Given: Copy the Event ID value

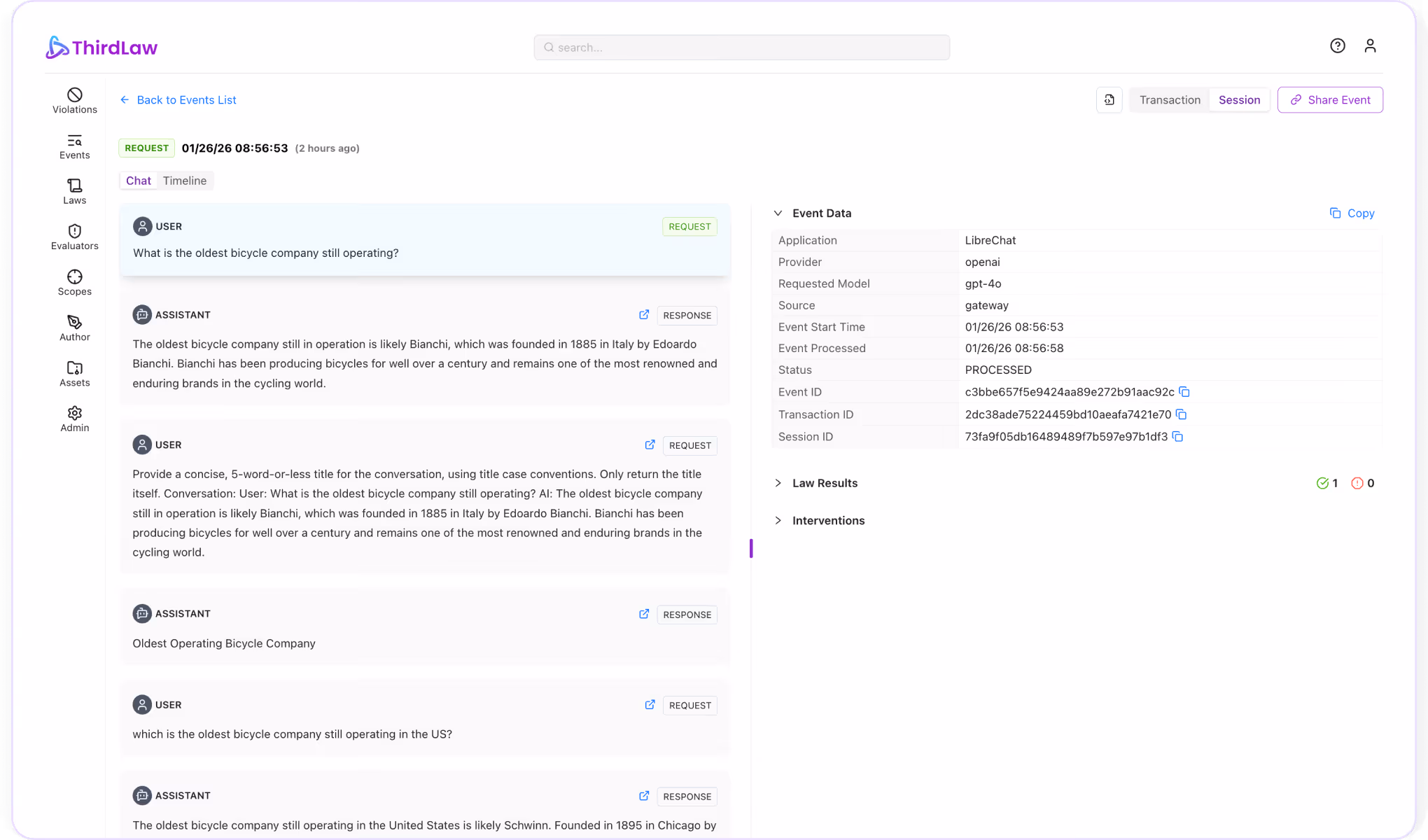Looking at the screenshot, I should [x=1184, y=392].
